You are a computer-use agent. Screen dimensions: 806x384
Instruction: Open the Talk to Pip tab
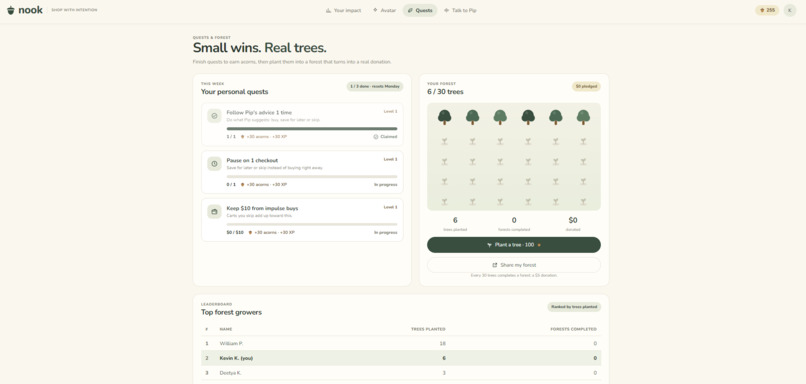click(x=460, y=10)
